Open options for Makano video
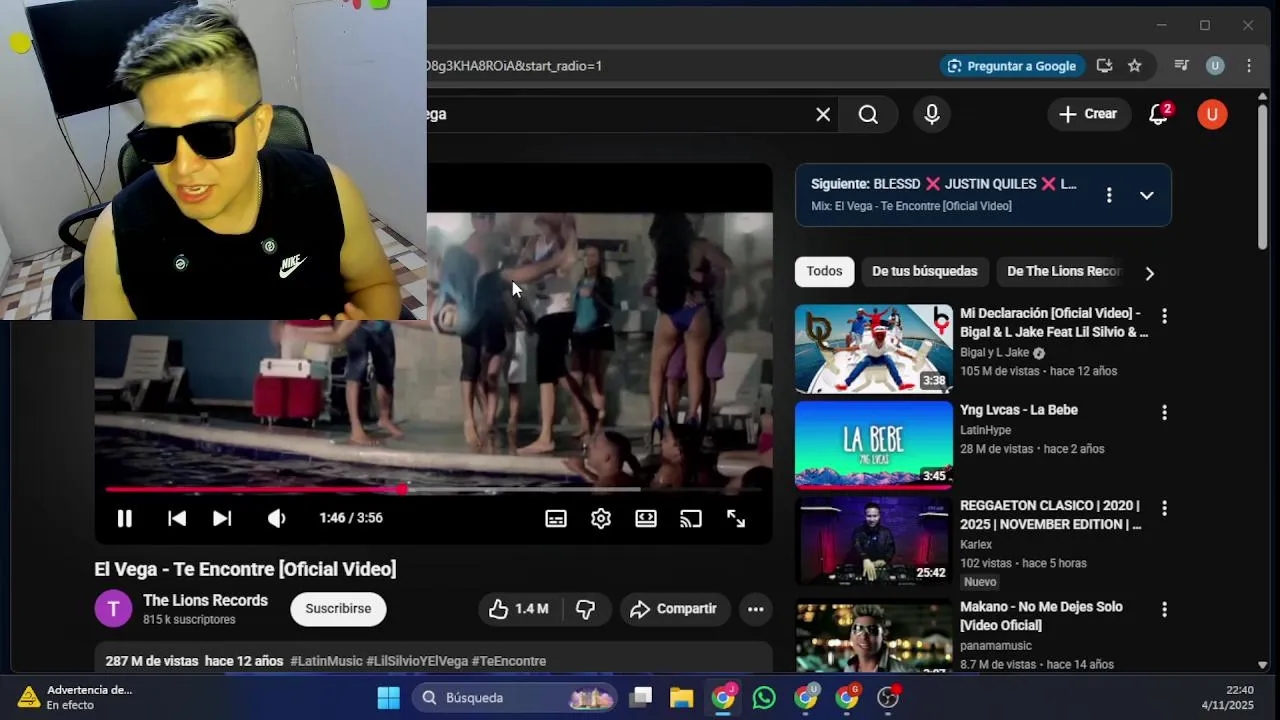 [x=1164, y=609]
